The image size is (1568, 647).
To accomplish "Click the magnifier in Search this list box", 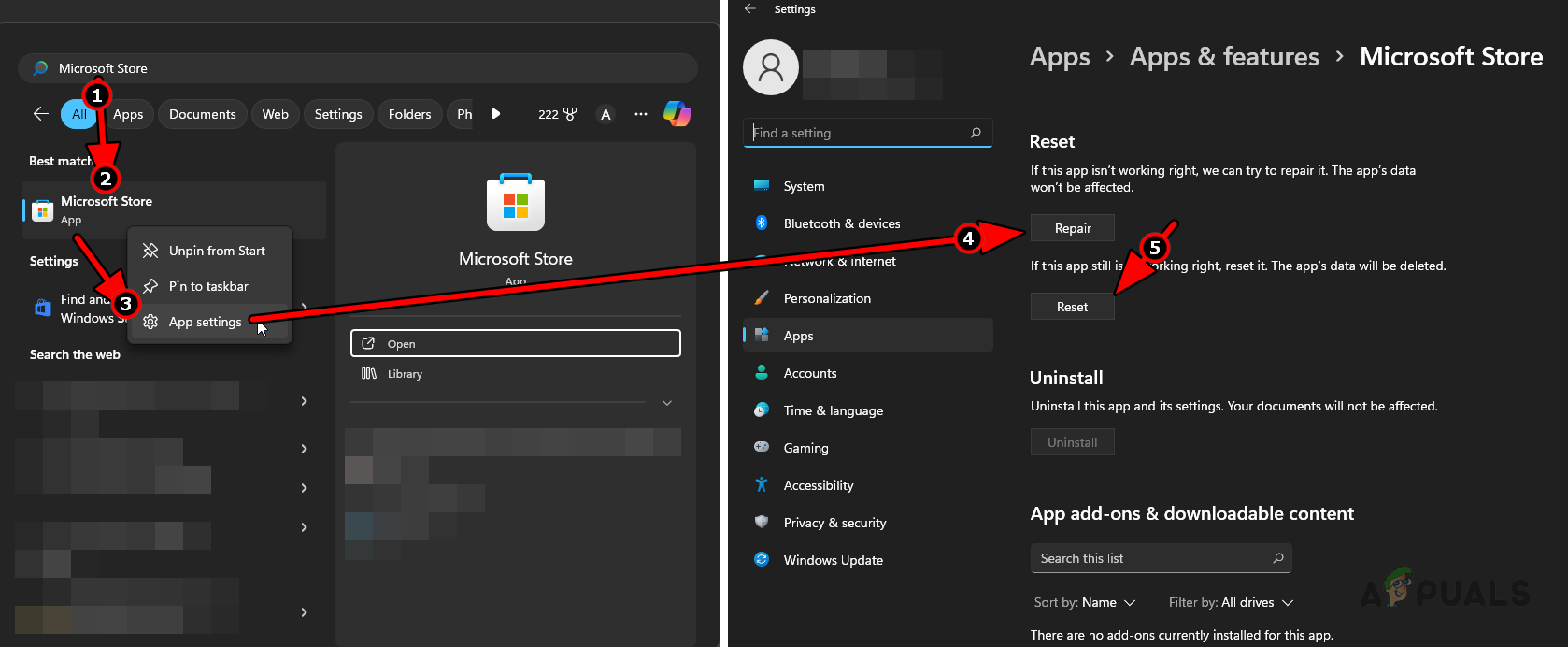I will tap(1278, 558).
